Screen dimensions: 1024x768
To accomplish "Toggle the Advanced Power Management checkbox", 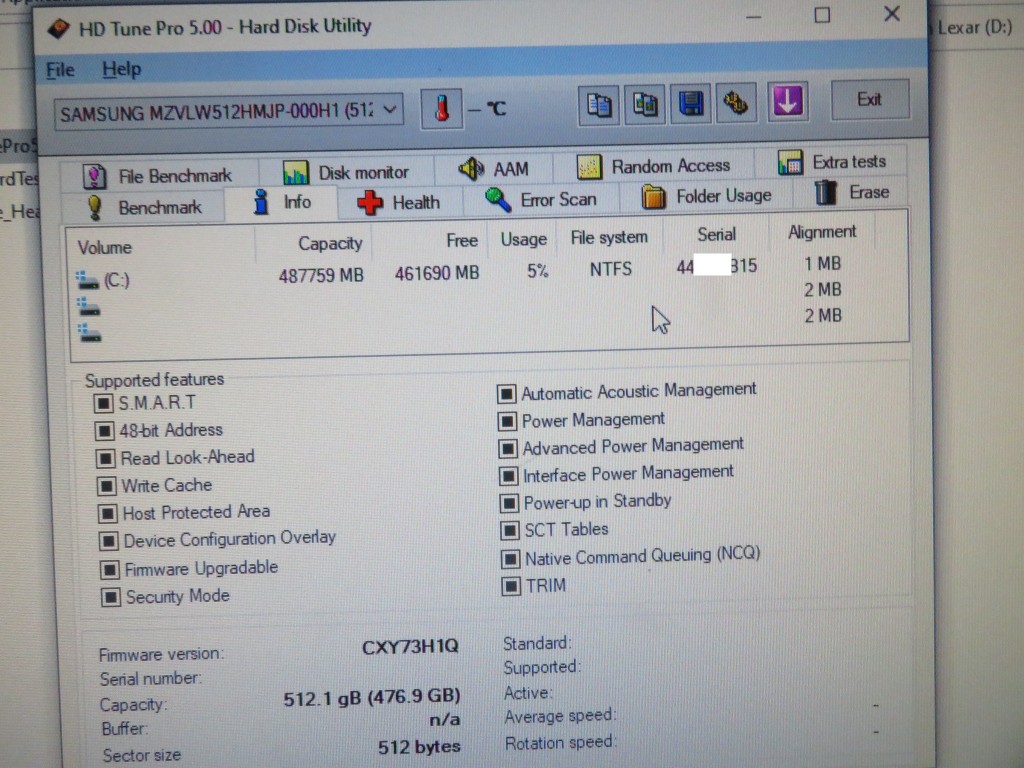I will [508, 449].
